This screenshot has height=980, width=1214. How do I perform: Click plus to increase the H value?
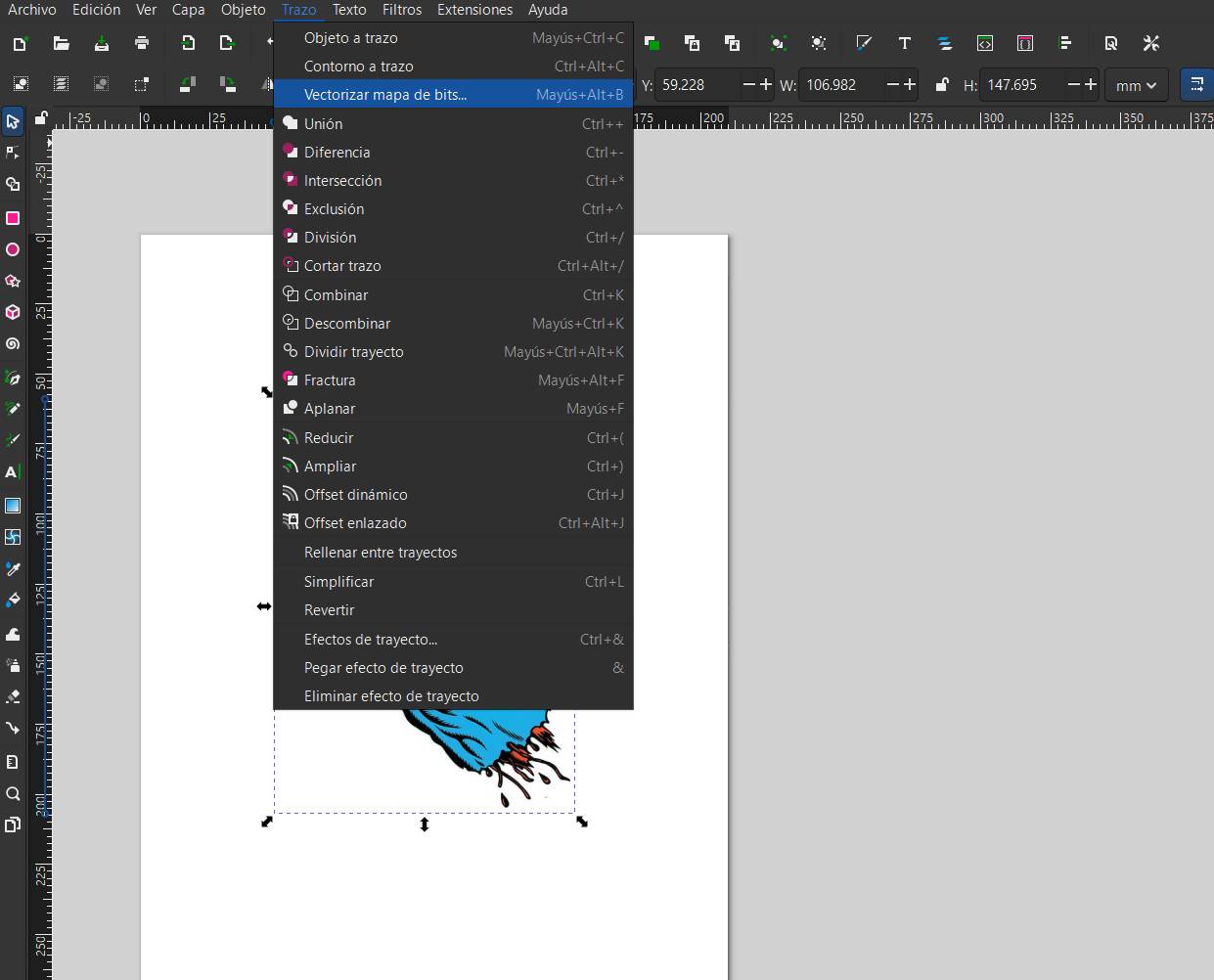pyautogui.click(x=1091, y=85)
